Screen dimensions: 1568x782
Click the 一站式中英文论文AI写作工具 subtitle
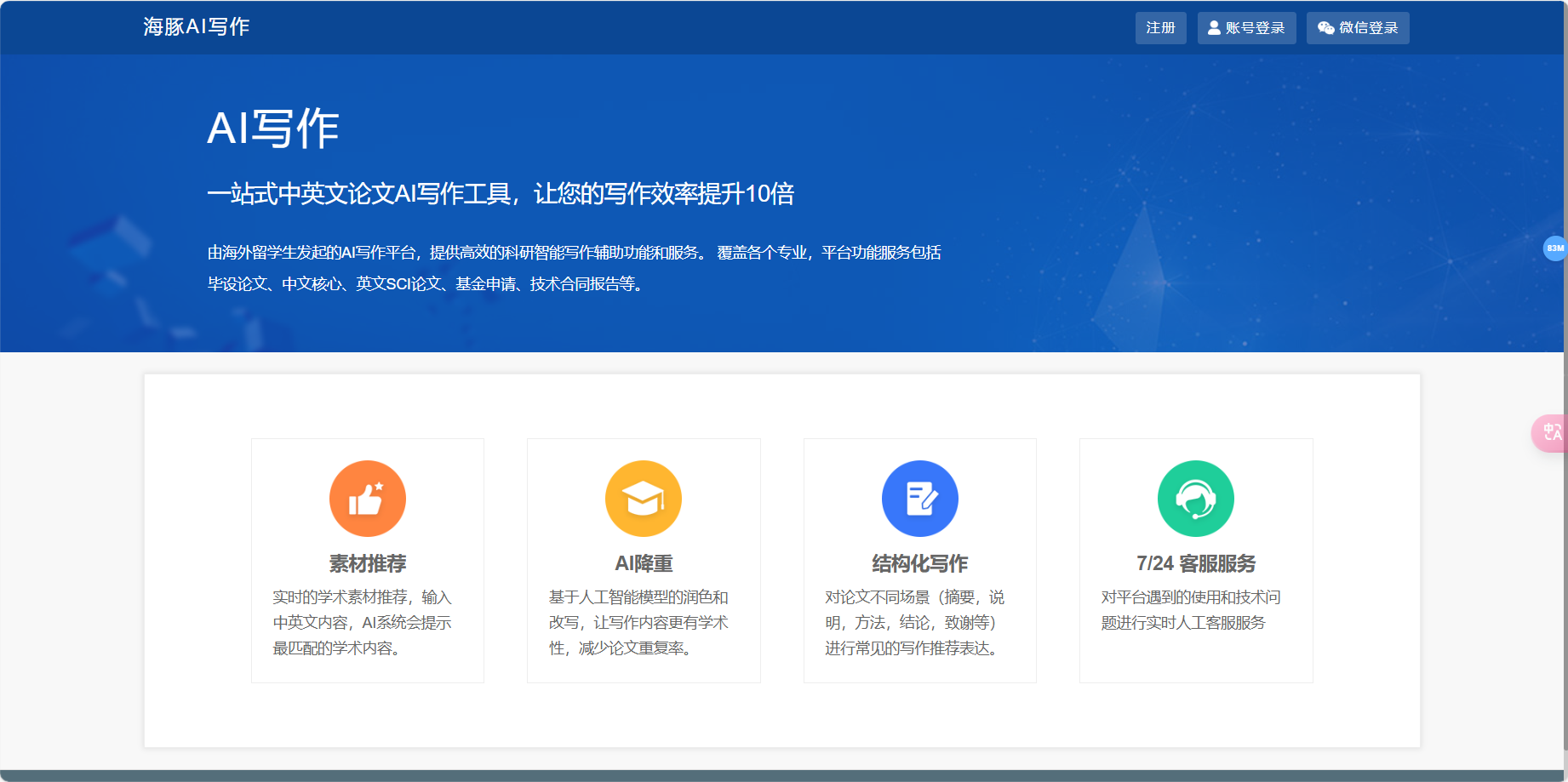[501, 194]
